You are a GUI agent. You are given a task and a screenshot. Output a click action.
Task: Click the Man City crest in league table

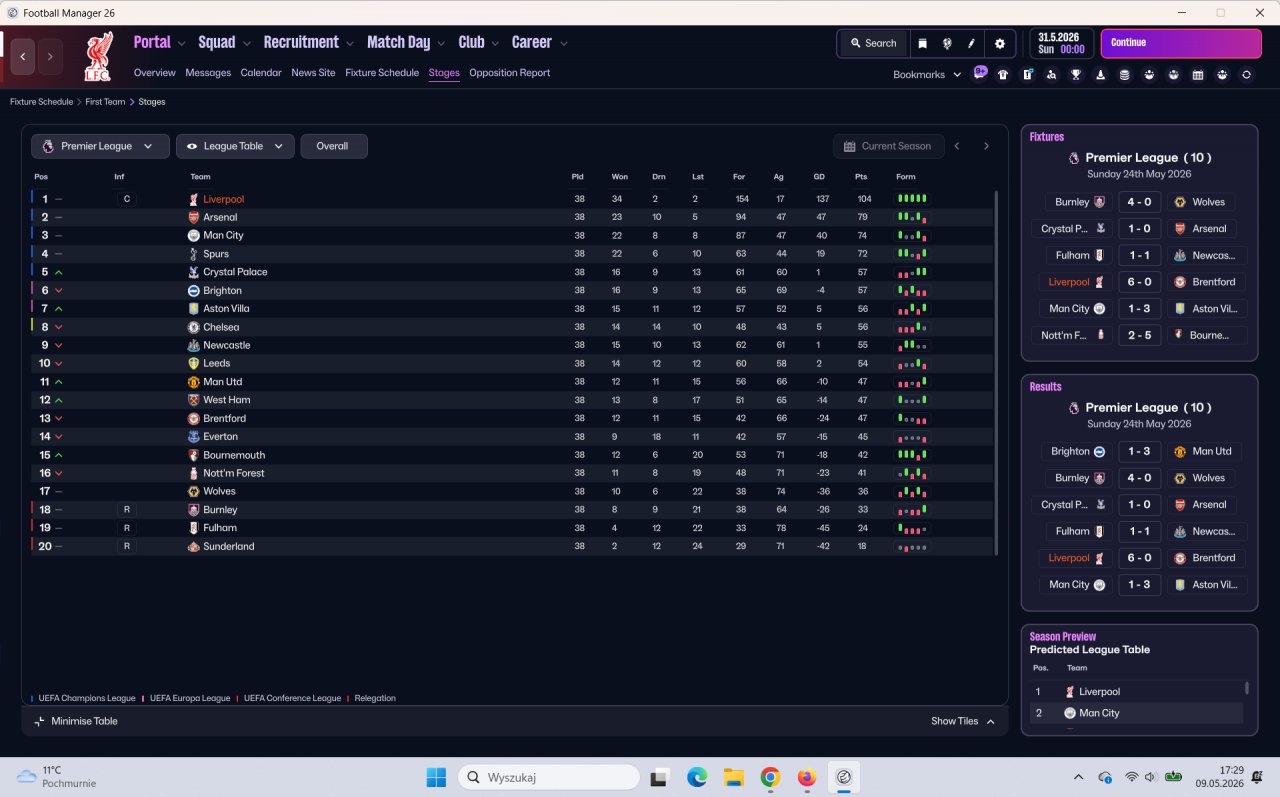(194, 235)
